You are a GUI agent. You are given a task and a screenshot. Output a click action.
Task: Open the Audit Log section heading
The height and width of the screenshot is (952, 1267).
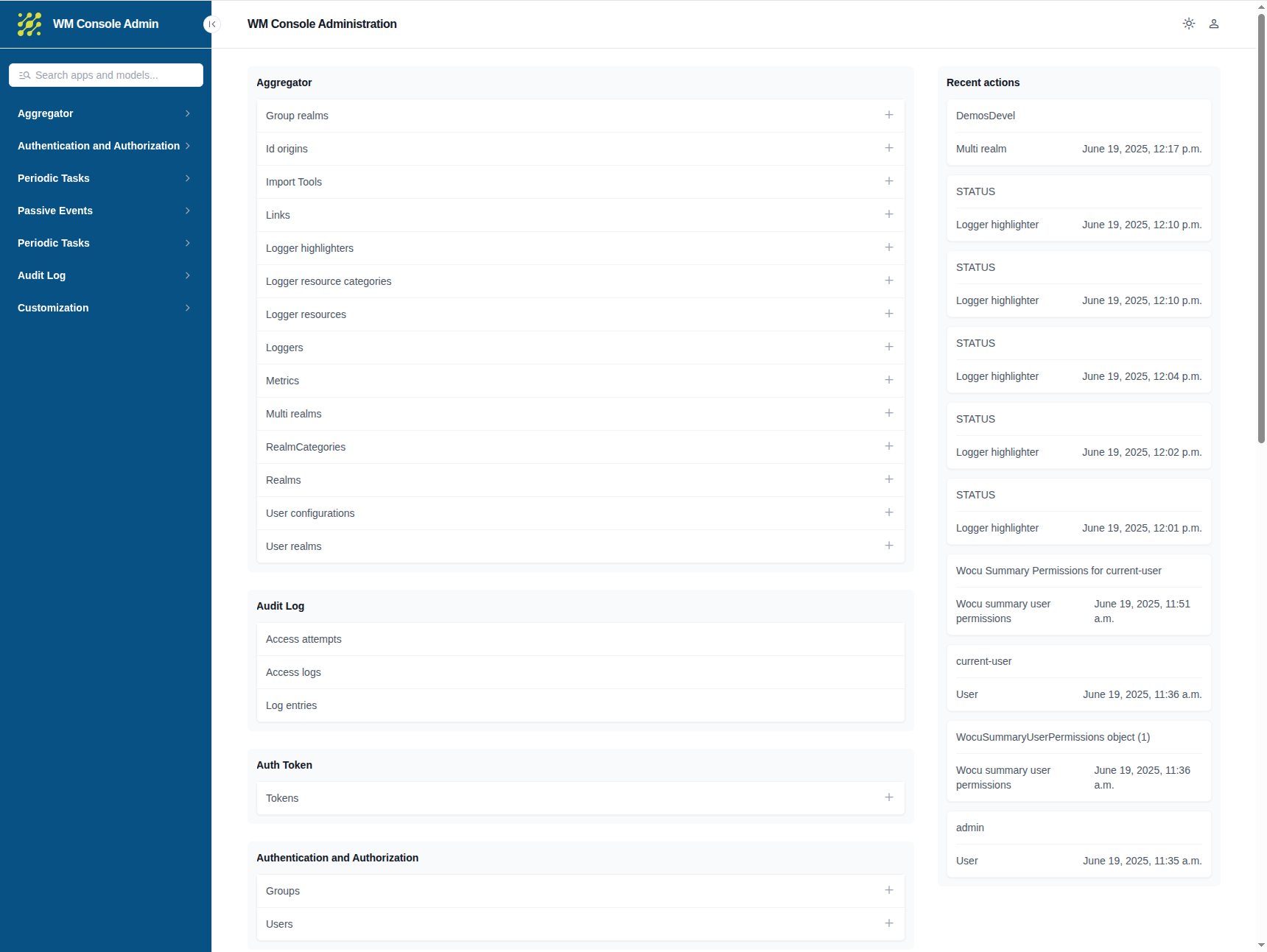[x=280, y=606]
